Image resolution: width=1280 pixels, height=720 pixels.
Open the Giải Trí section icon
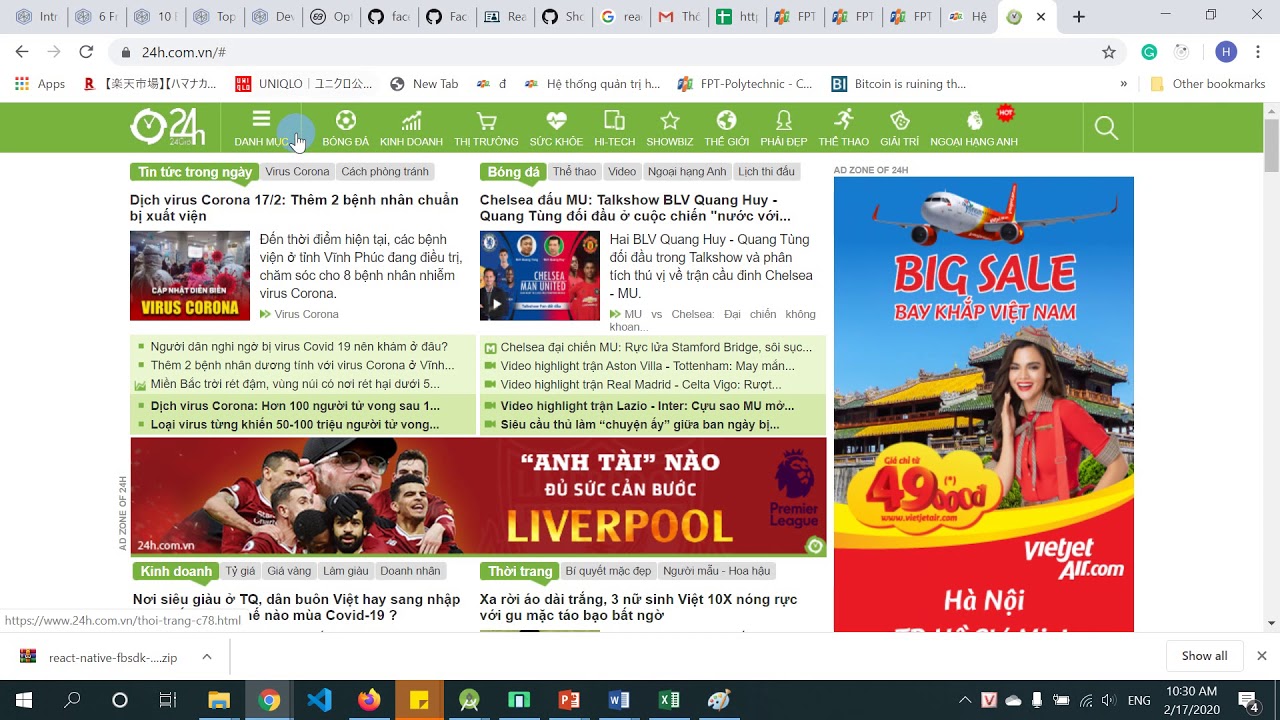coord(899,128)
